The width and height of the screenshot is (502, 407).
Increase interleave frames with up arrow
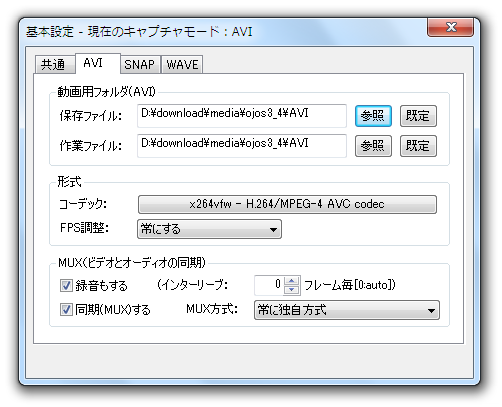click(292, 281)
